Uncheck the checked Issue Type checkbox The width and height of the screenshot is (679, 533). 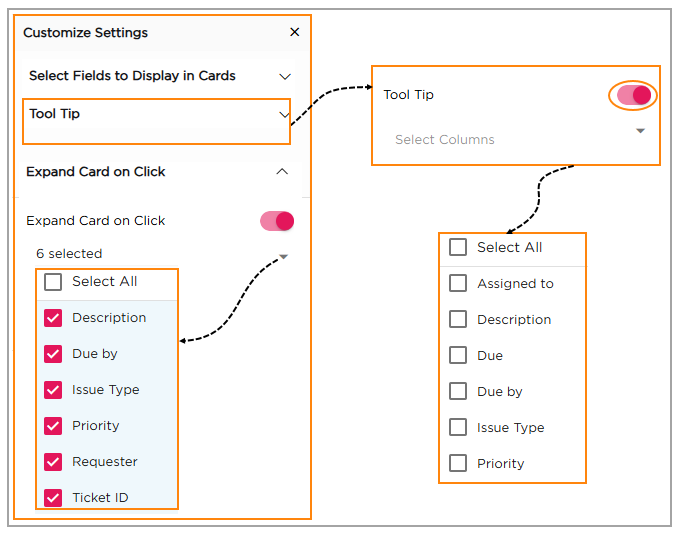point(53,390)
